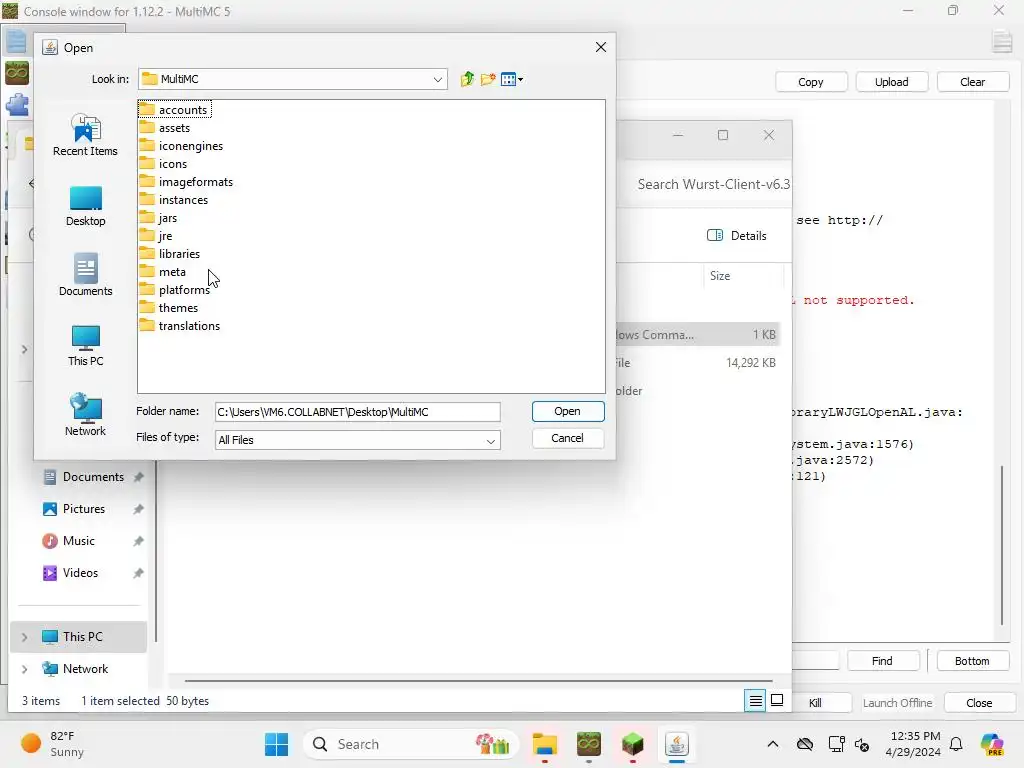Sort by Size column in File Explorer
The height and width of the screenshot is (768, 1024).
point(720,276)
